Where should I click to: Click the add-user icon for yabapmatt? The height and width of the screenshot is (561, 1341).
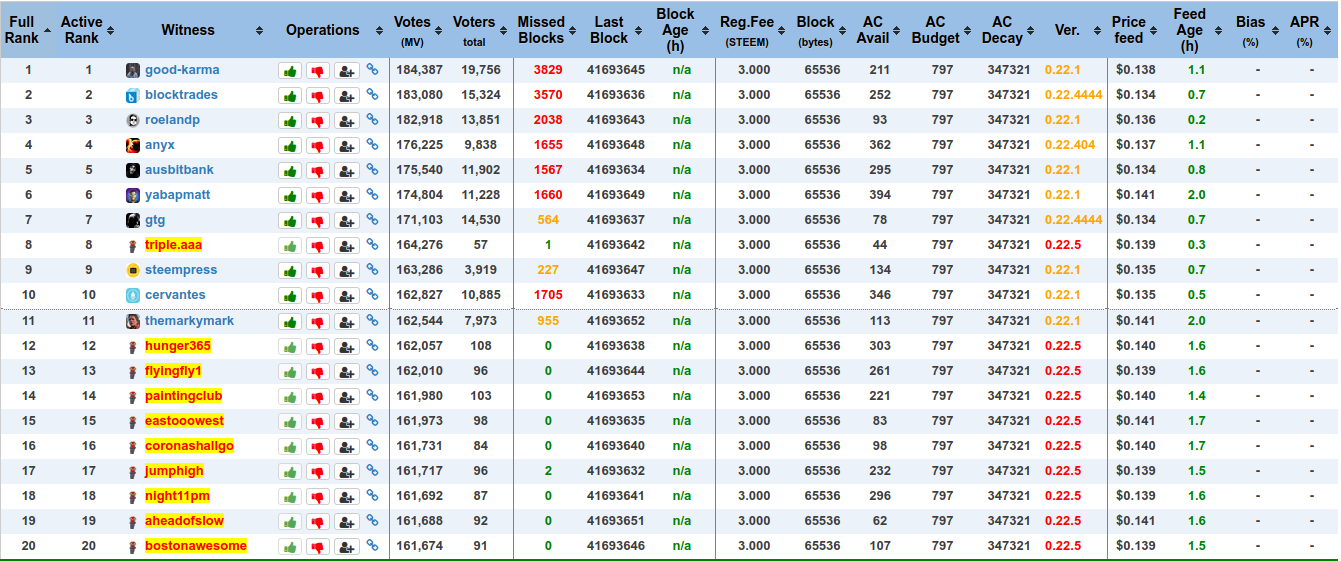click(x=347, y=196)
